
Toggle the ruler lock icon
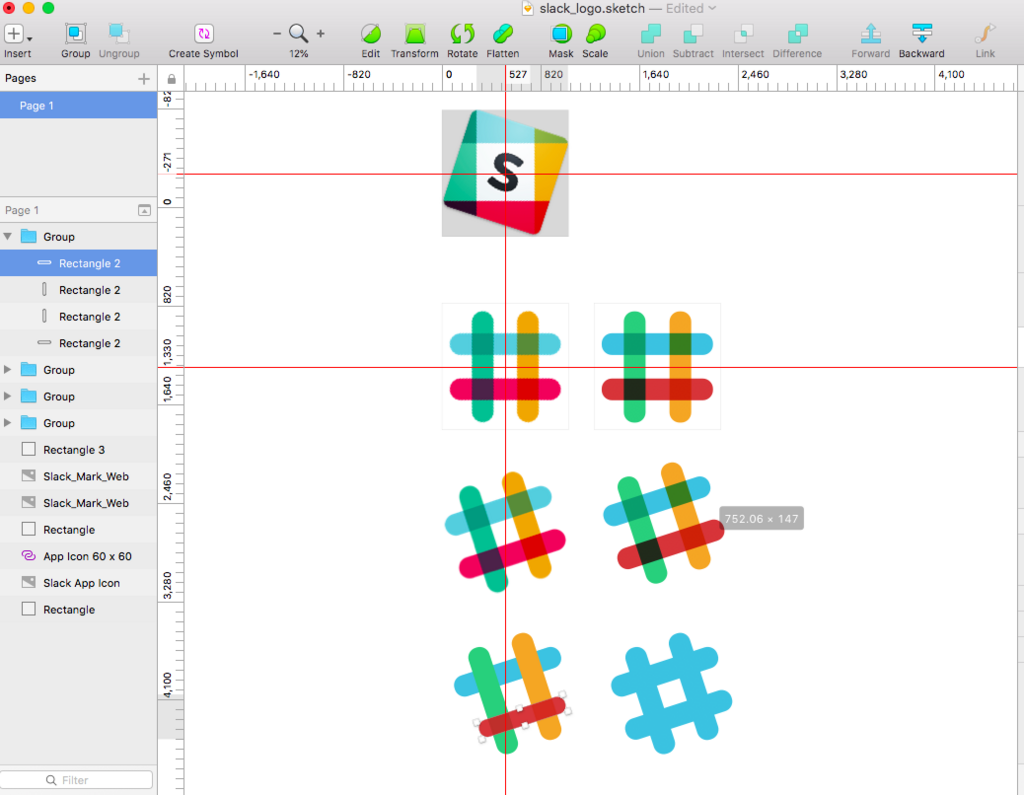tap(171, 79)
